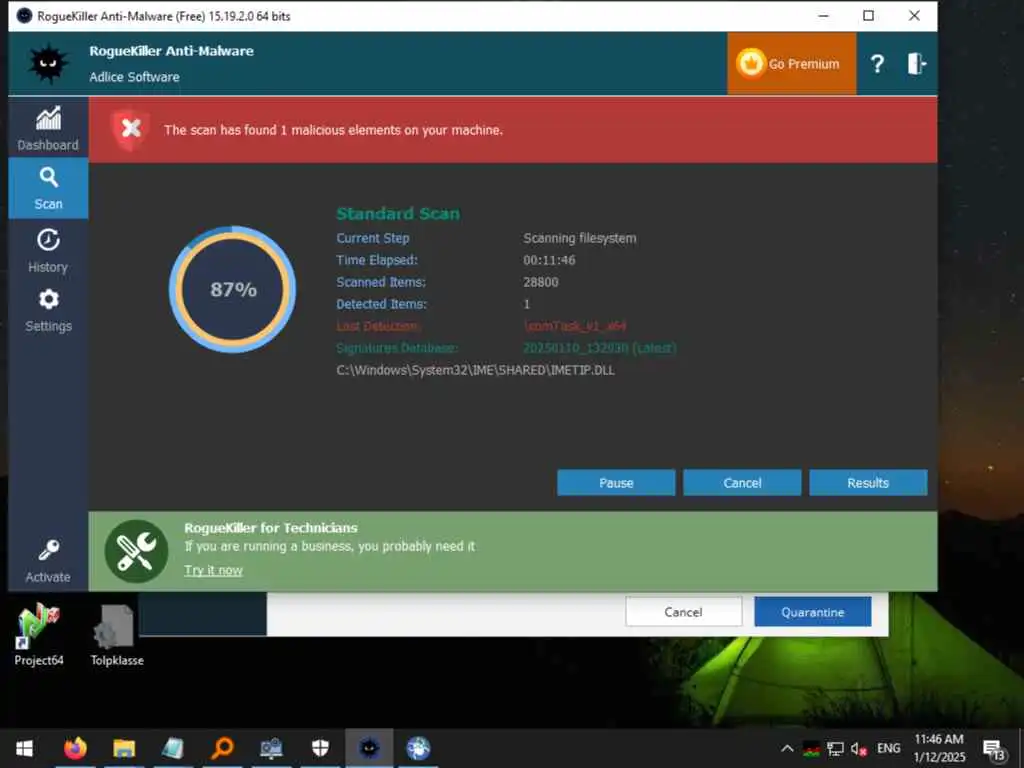The height and width of the screenshot is (768, 1024).
Task: Show hidden system tray icons
Action: pos(787,748)
